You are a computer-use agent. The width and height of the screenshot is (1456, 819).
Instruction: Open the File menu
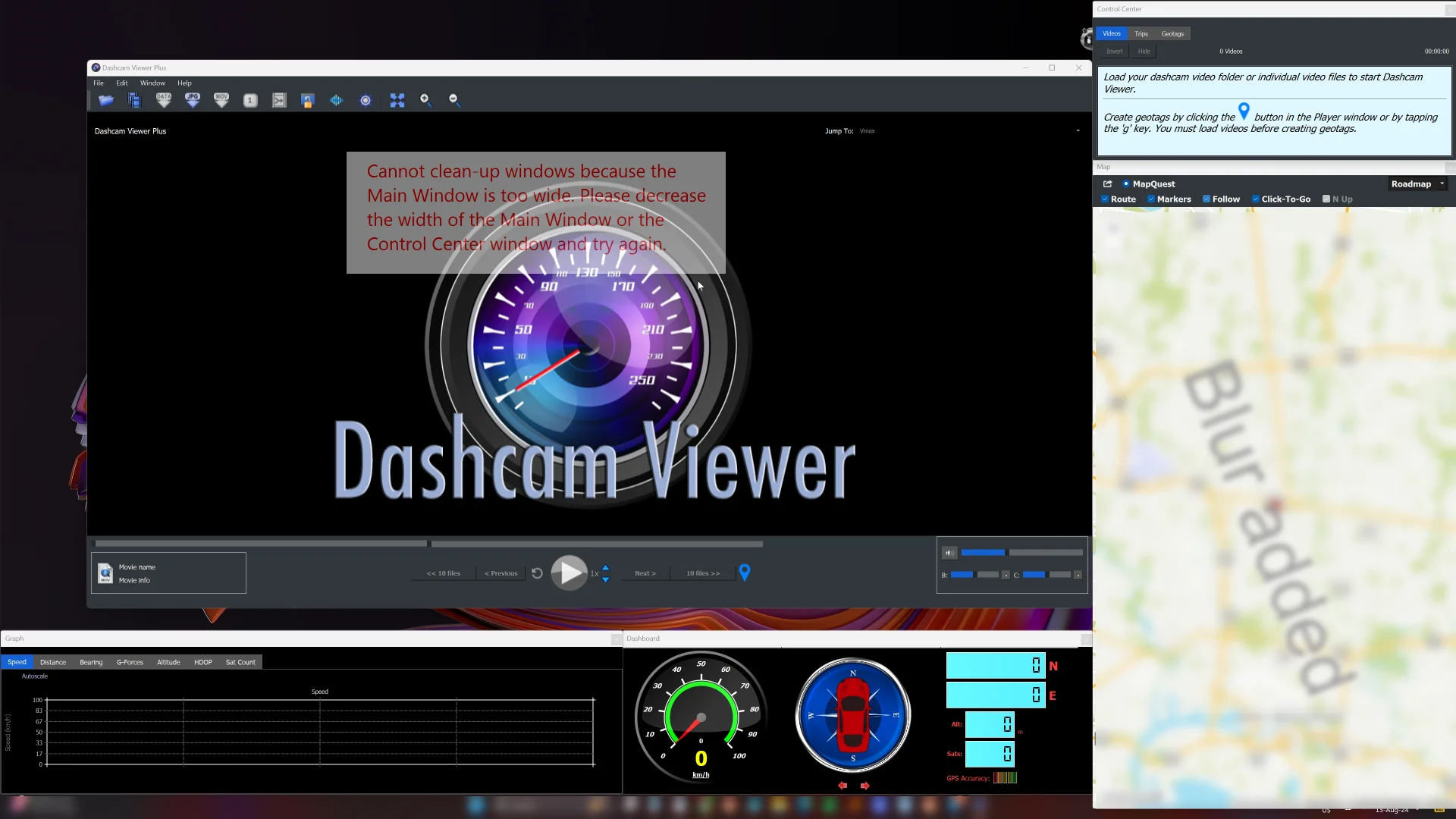[x=99, y=83]
